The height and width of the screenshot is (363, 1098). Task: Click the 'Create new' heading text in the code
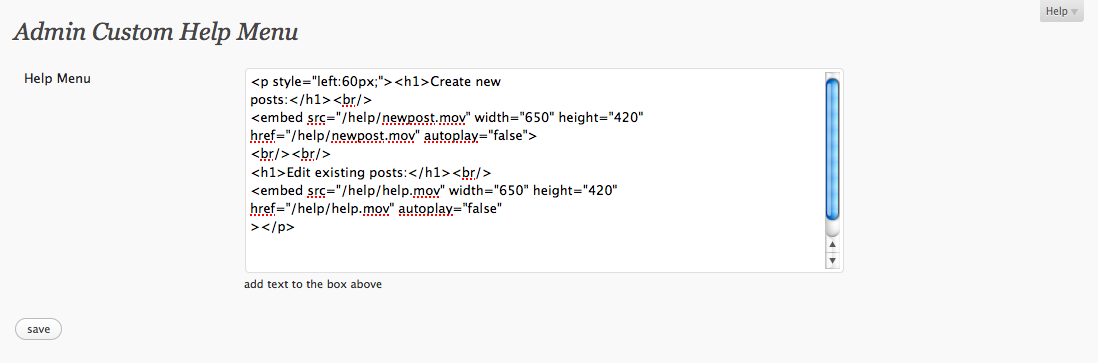point(466,81)
